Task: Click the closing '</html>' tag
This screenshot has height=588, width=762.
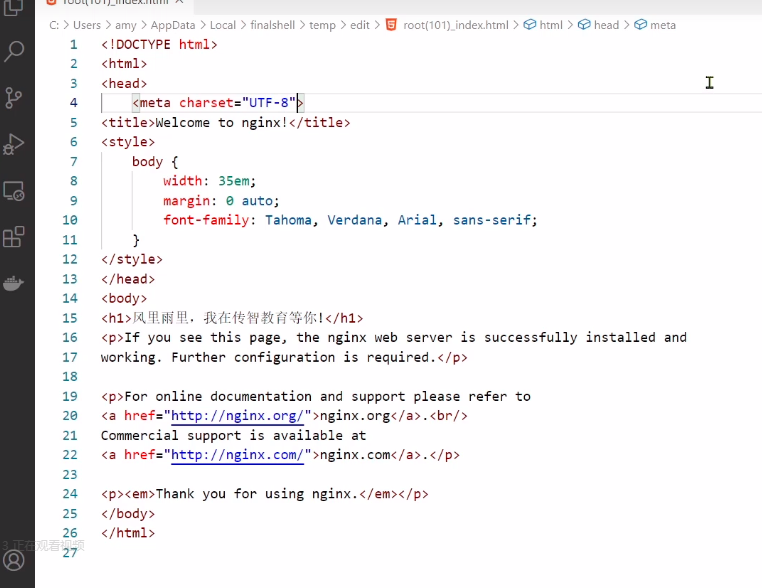Action: coord(128,533)
